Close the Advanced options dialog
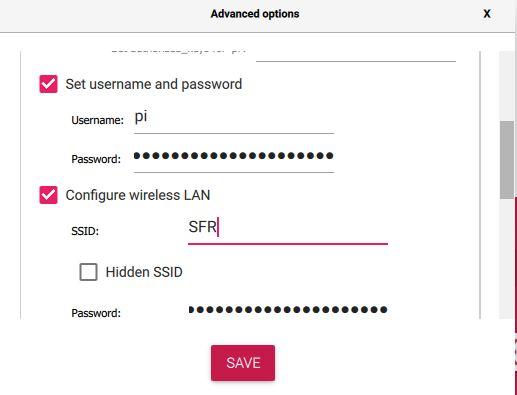 pos(487,14)
